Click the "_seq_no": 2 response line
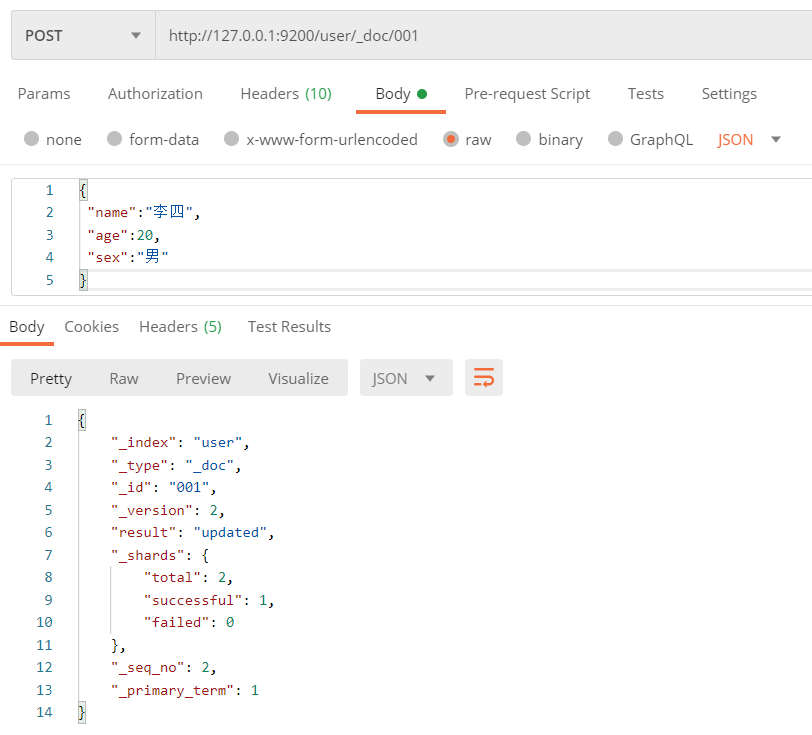Screen dimensions: 812x735 164,667
